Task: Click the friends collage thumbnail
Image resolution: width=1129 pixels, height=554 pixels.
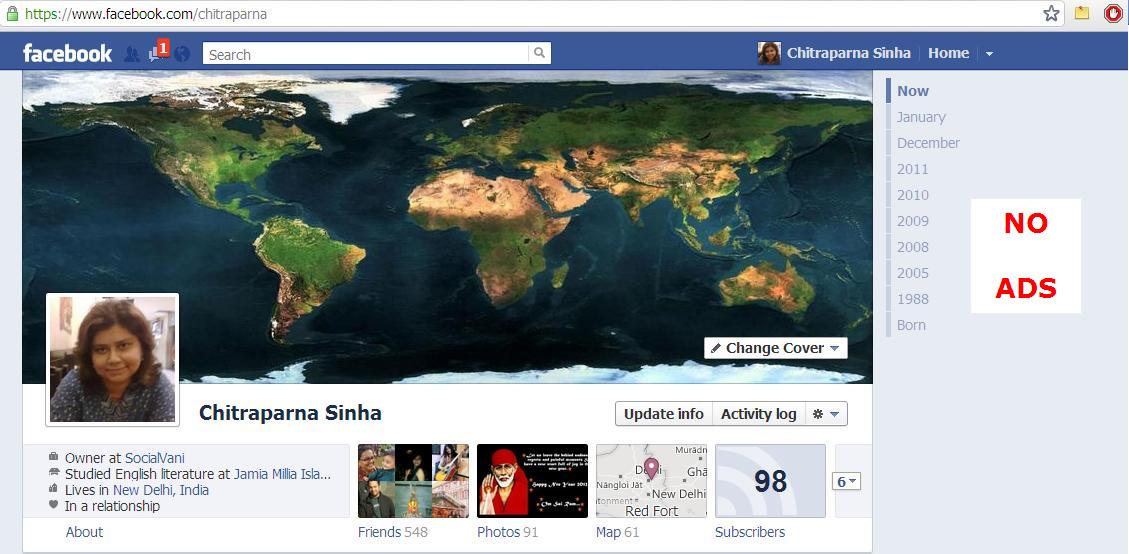Action: pos(413,481)
